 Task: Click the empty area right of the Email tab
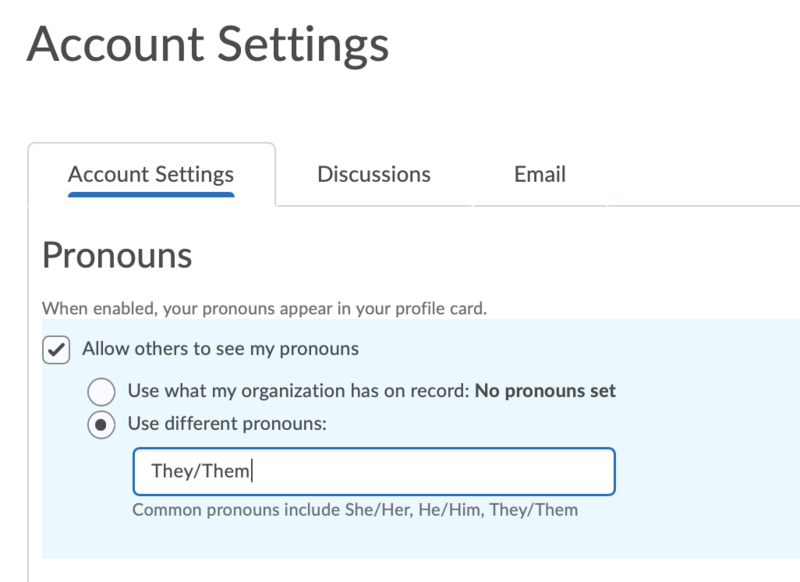click(700, 175)
